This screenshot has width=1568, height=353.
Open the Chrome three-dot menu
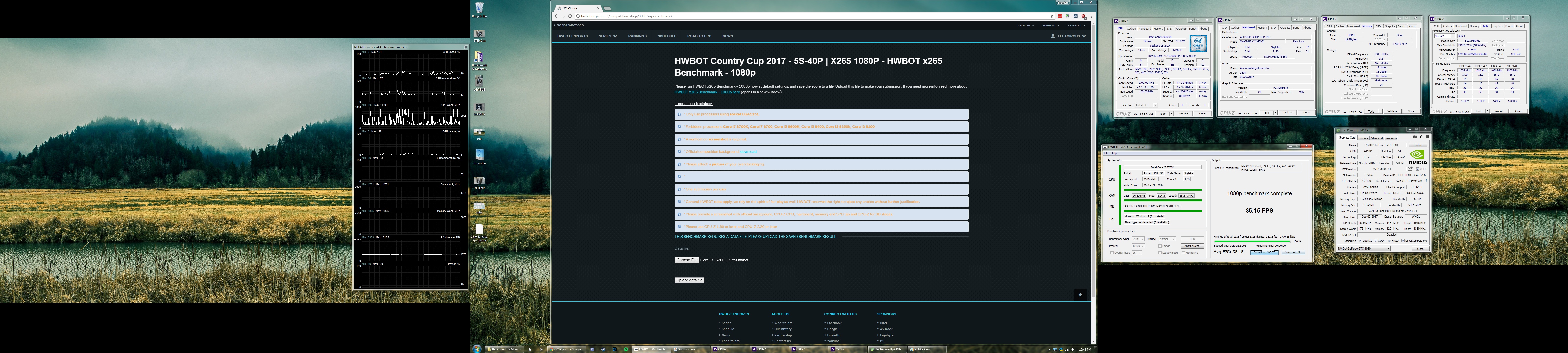coord(1091,16)
